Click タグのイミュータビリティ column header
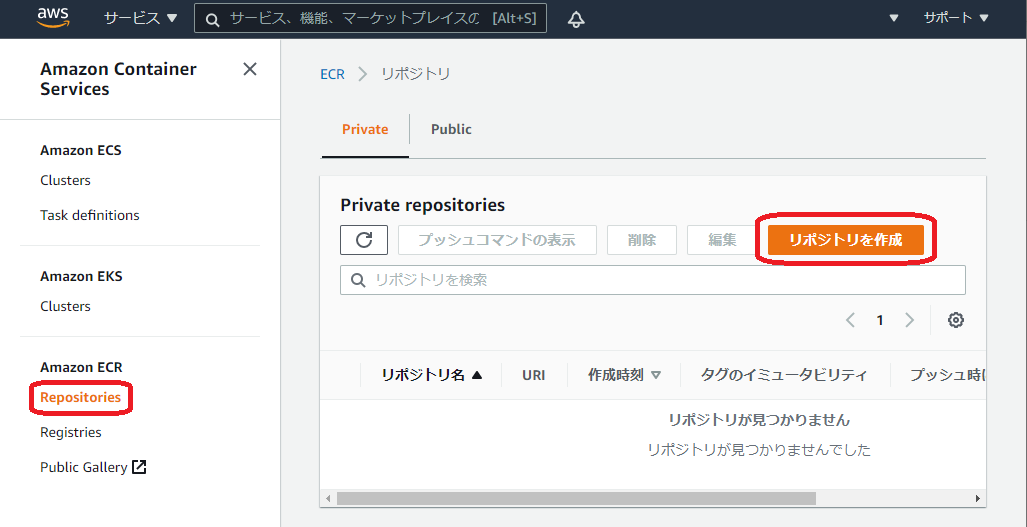Screen dimensions: 1027x527 click(x=784, y=375)
